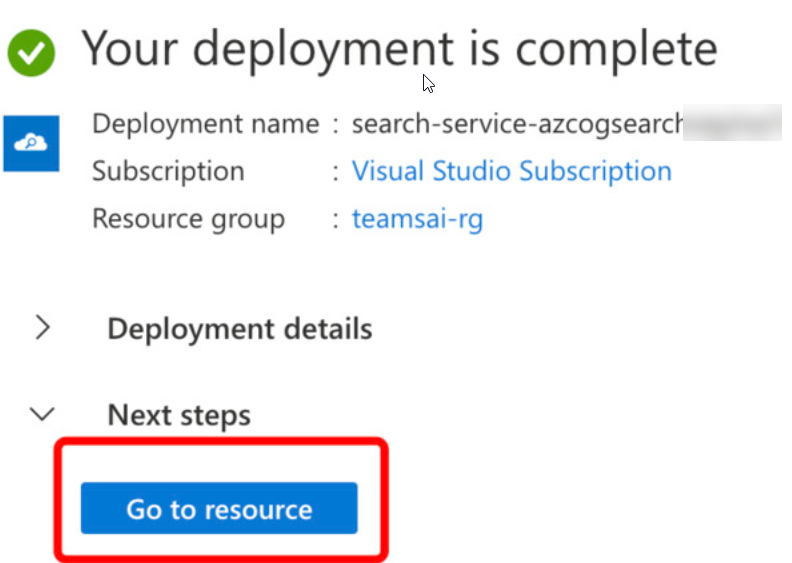The image size is (792, 563).
Task: Select the search-service-azcogsearch deployment name text
Action: coord(517,124)
